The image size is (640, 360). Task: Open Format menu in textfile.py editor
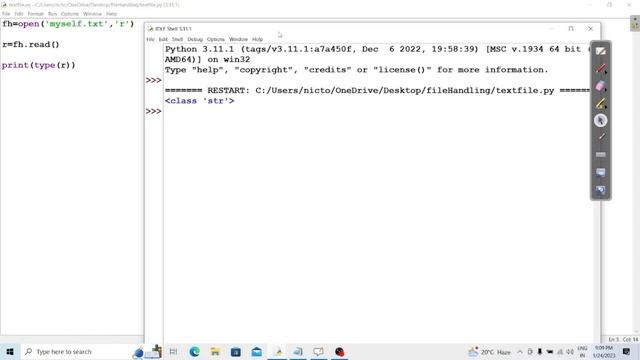click(x=35, y=14)
